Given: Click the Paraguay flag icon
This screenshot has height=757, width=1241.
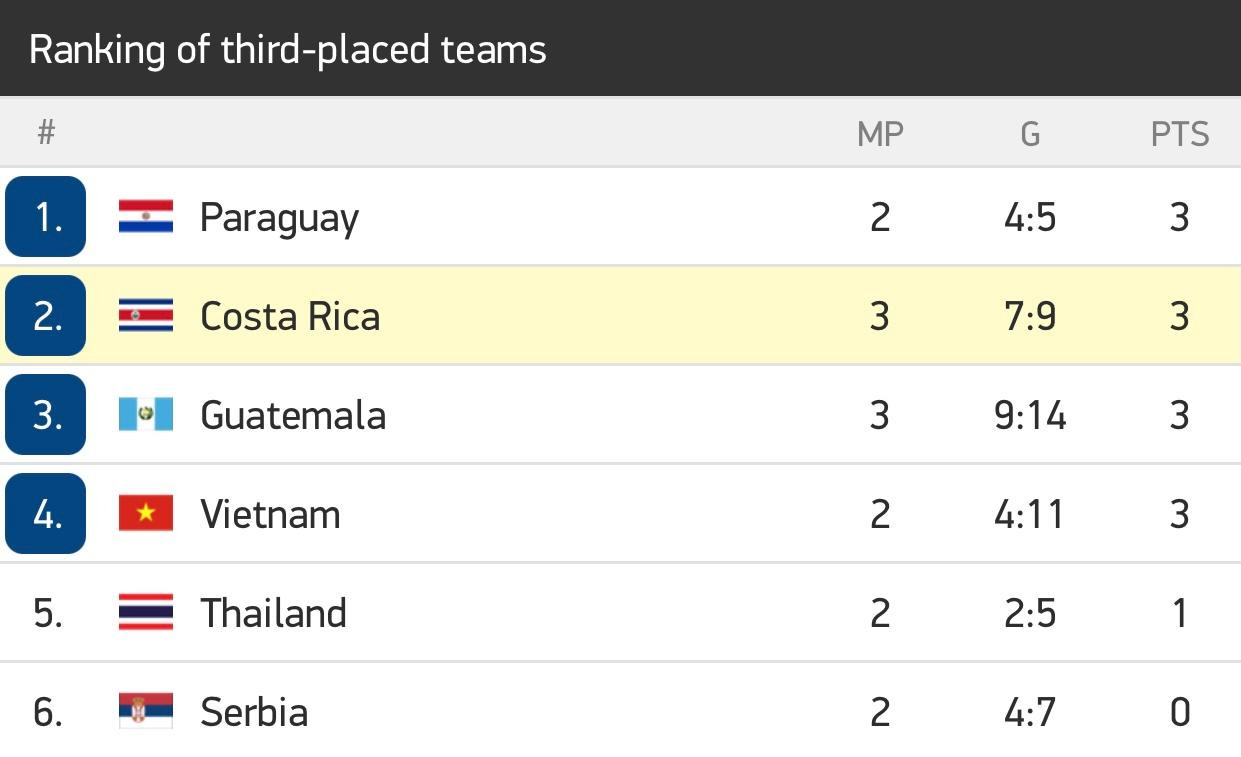Looking at the screenshot, I should click(x=146, y=217).
